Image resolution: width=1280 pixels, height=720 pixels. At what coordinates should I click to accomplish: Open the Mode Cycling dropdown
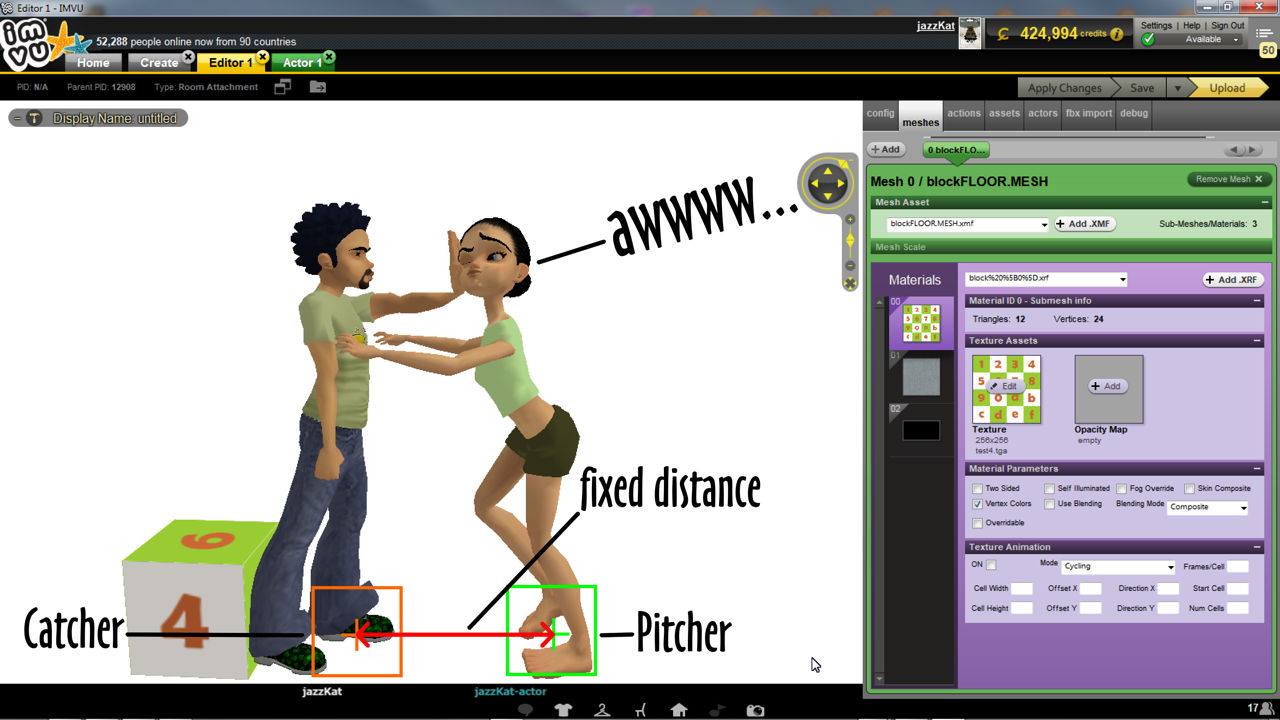(1118, 566)
